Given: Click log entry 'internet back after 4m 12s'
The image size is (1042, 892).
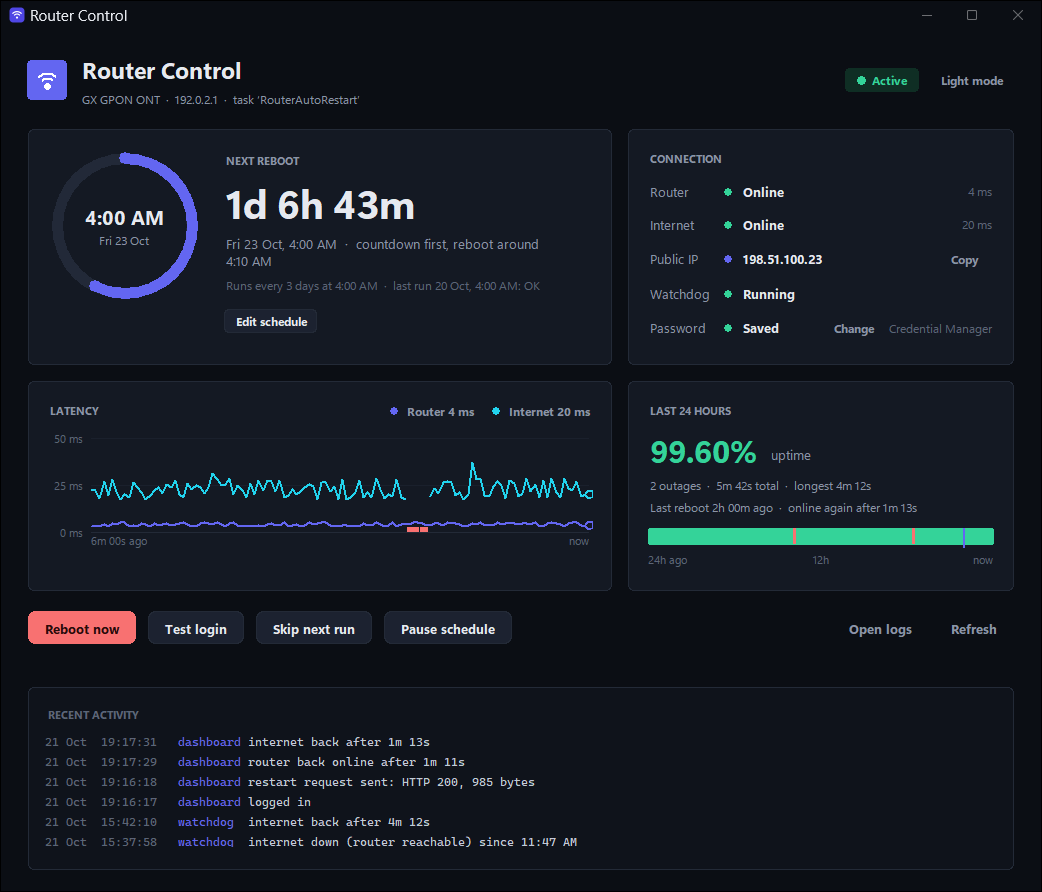Looking at the screenshot, I should coord(339,822).
